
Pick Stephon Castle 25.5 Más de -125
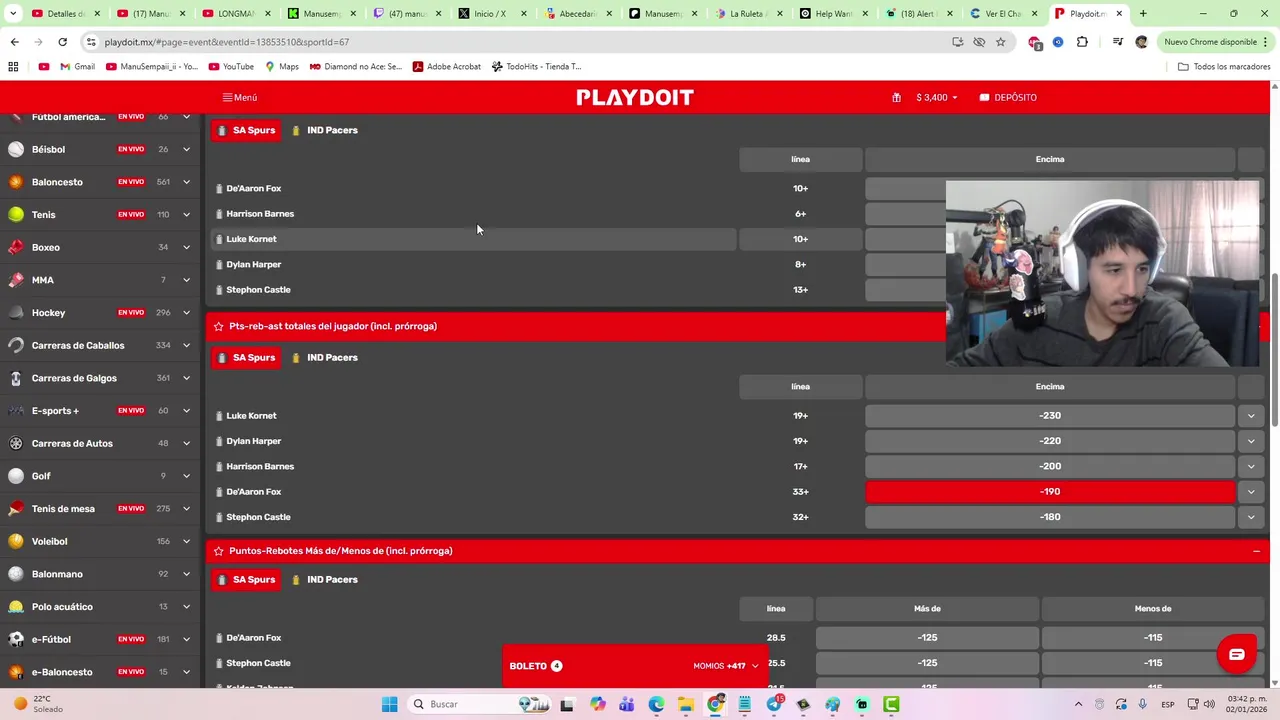tap(927, 663)
